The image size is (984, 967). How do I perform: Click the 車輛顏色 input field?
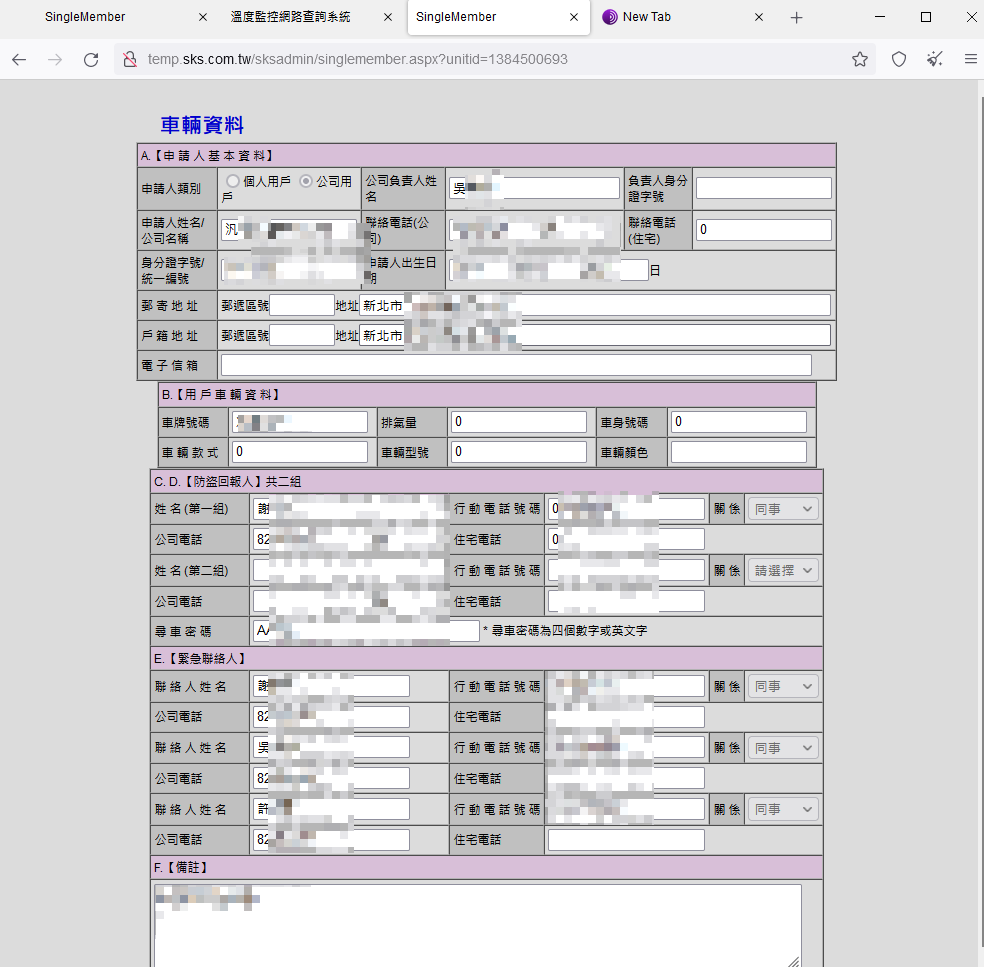click(x=738, y=452)
